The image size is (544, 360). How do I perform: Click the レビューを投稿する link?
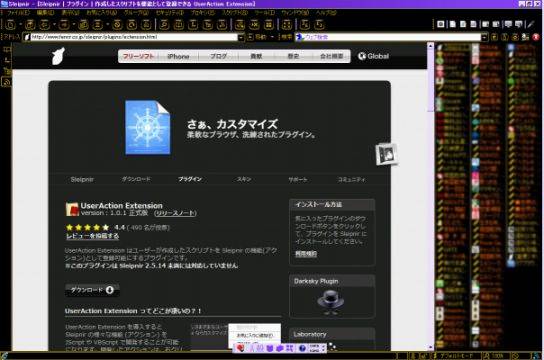point(93,236)
